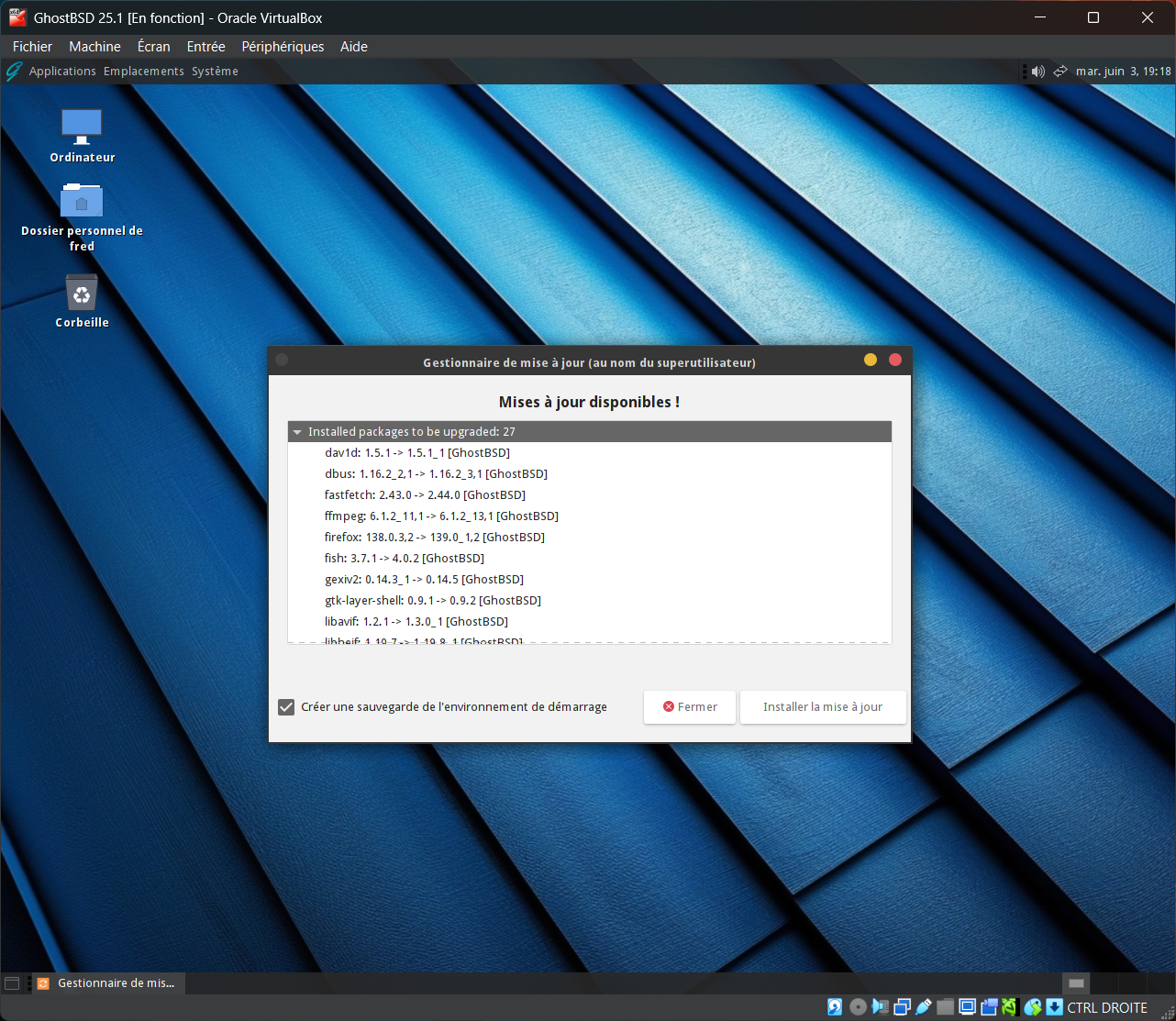The width and height of the screenshot is (1176, 1021).
Task: Click VirtualBox optical drive status icon
Action: coord(858,1007)
